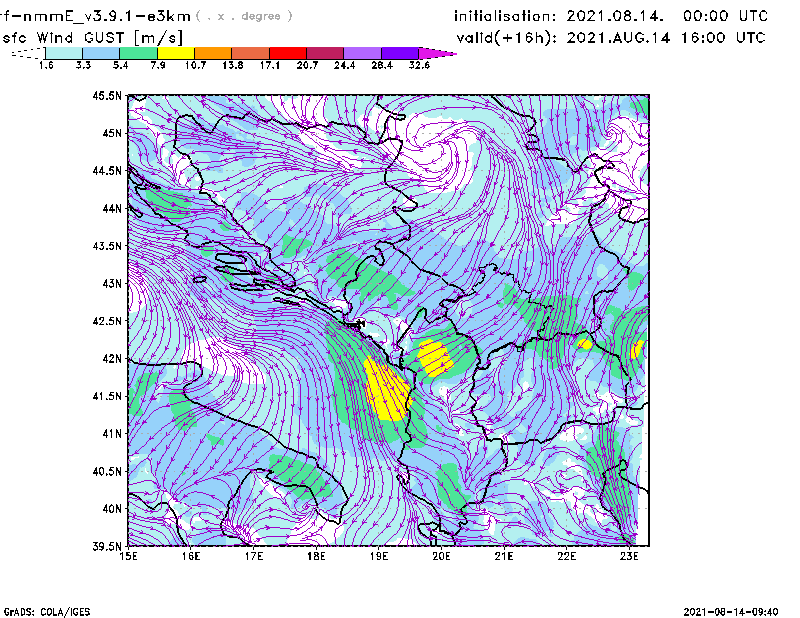Click the green 5.4–7.9 legend swatch
This screenshot has height=618, width=800.
point(138,53)
